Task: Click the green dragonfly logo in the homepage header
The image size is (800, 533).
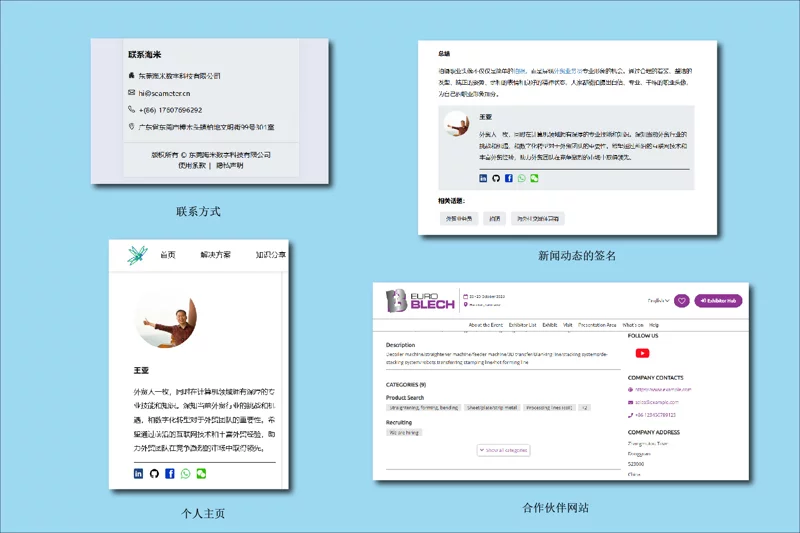Action: tap(137, 255)
